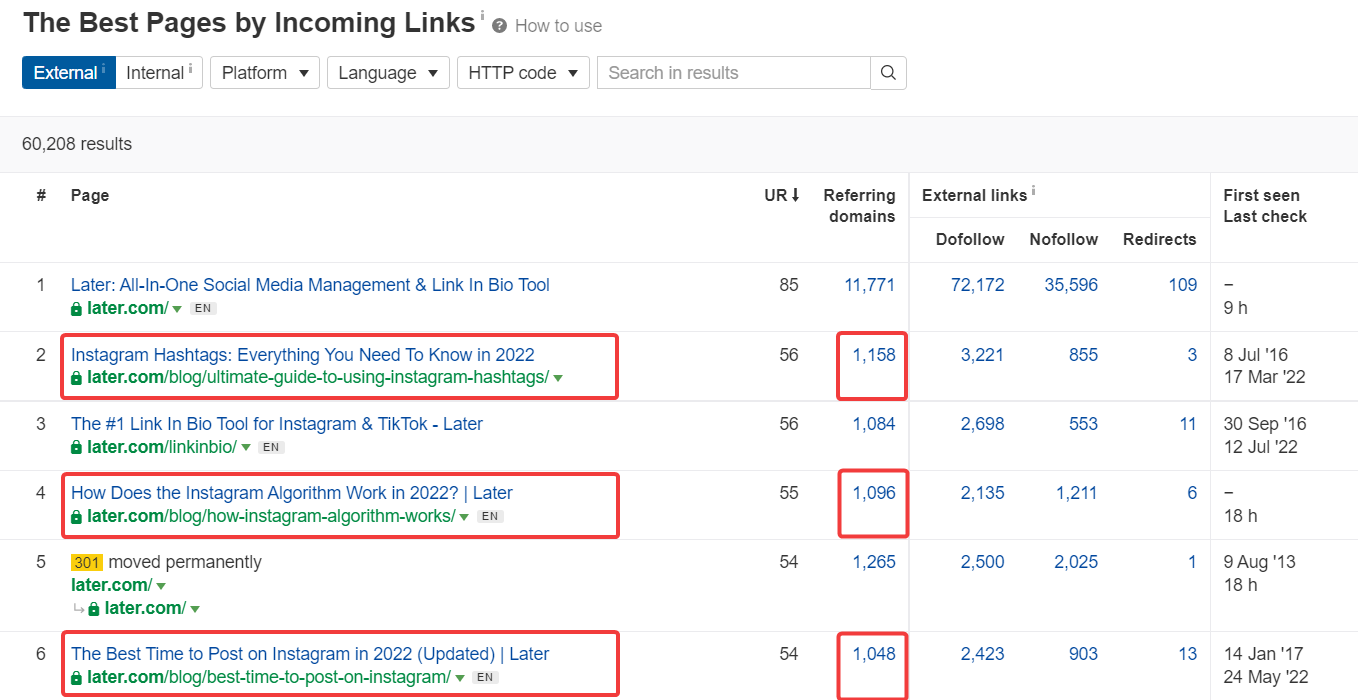Image resolution: width=1358 pixels, height=700 pixels.
Task: Sort by the UR column header
Action: tap(782, 196)
